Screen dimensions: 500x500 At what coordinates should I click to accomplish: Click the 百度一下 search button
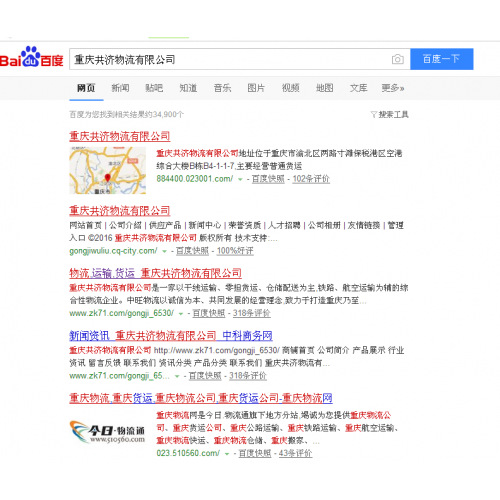(441, 59)
